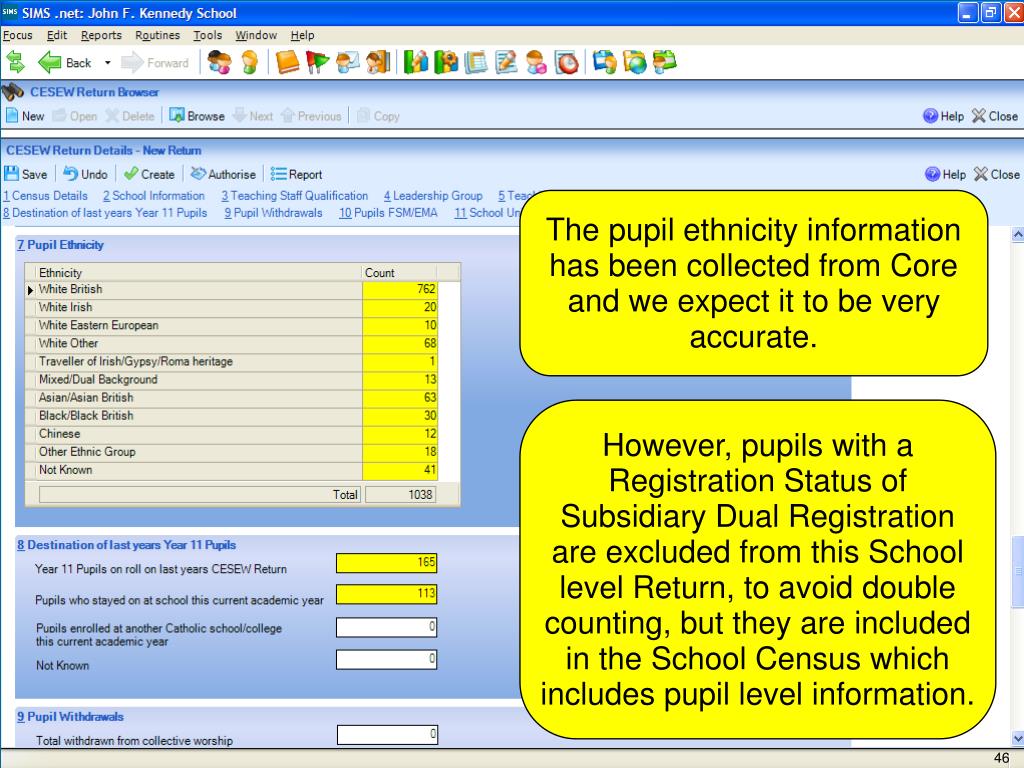Open the Focus menu
This screenshot has width=1024, height=768.
pos(18,35)
